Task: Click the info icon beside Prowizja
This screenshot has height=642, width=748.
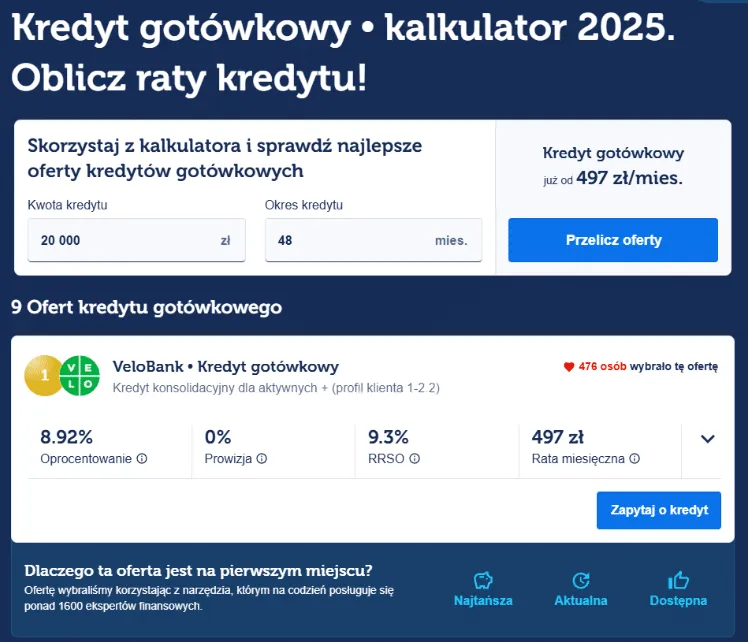Action: click(262, 459)
